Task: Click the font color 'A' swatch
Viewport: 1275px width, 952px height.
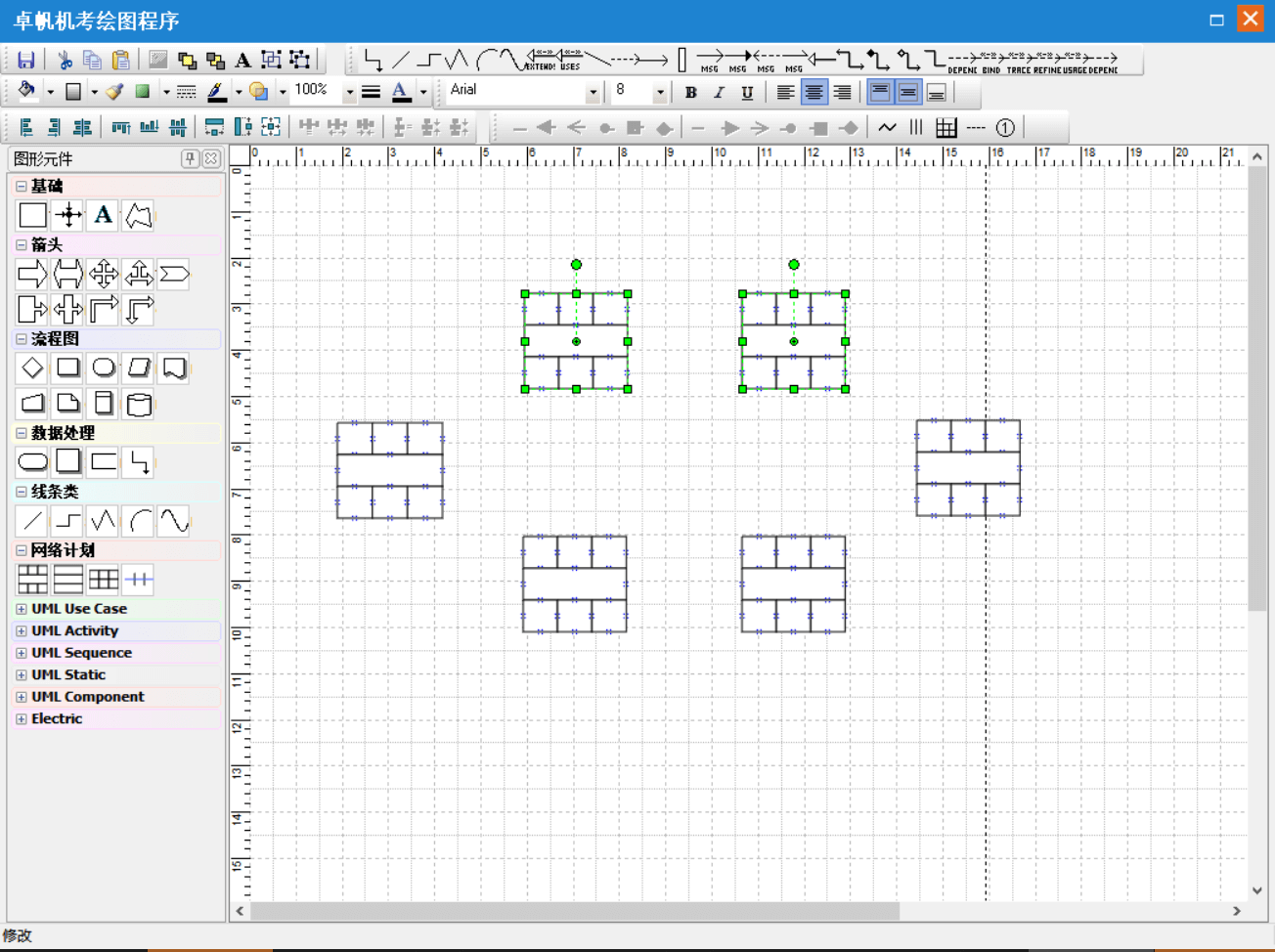Action: 401,92
